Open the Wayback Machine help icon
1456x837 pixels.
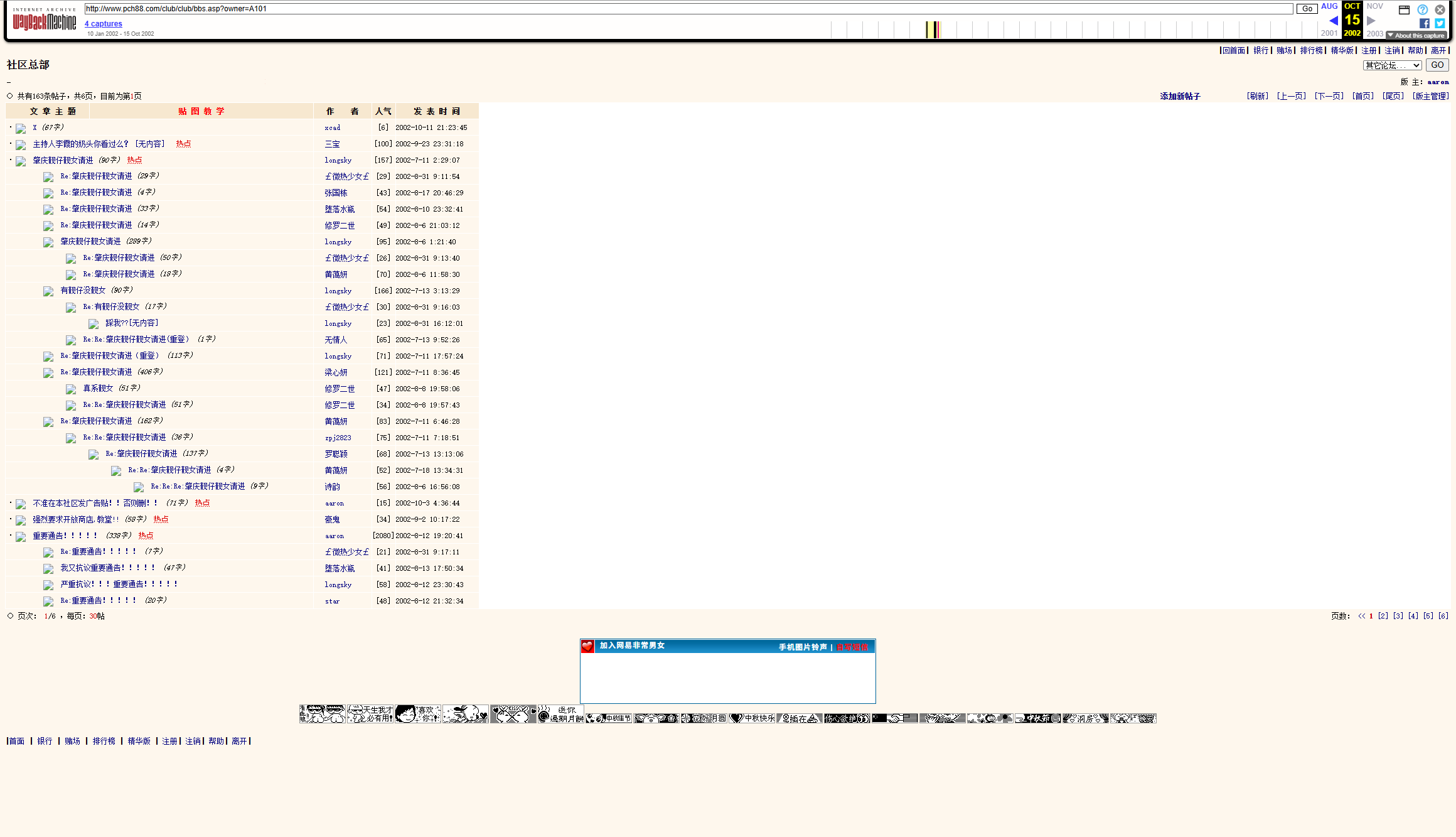click(1422, 9)
